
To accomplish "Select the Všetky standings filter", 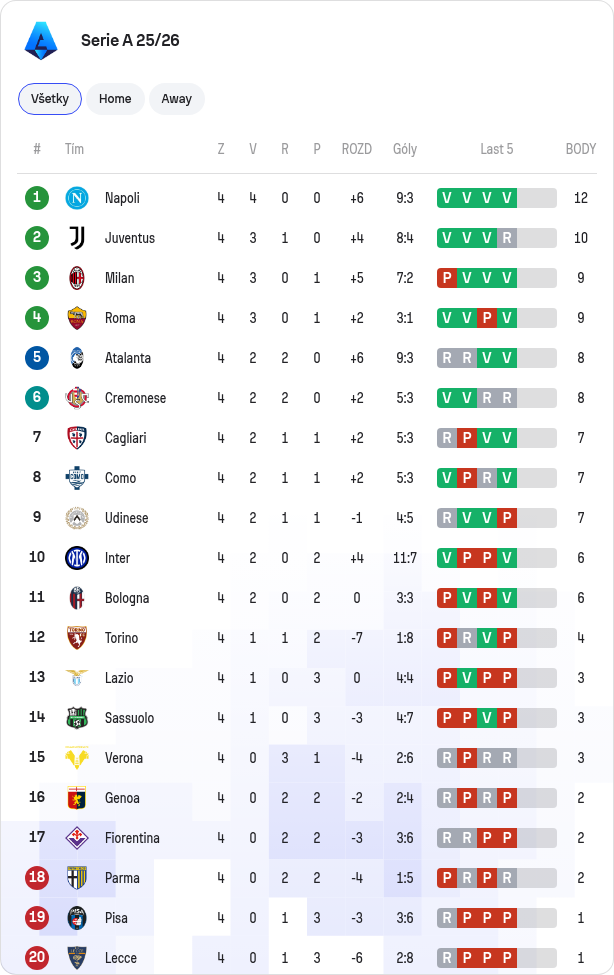I will click(x=50, y=99).
